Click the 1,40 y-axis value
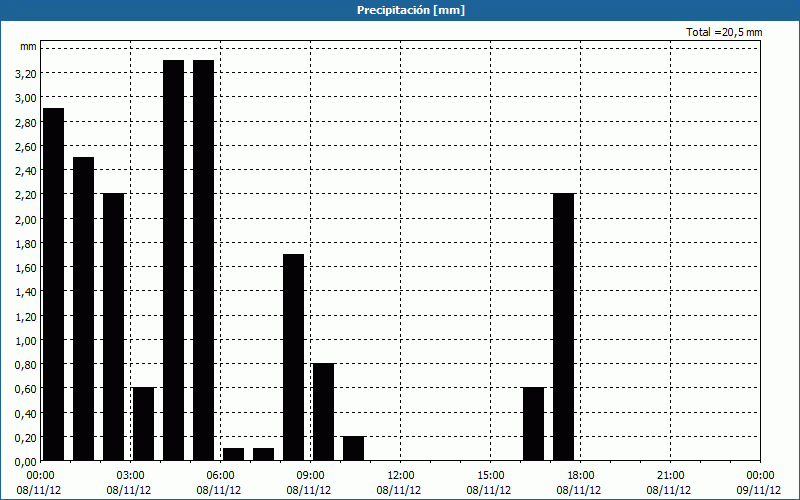The width and height of the screenshot is (800, 500). point(26,292)
